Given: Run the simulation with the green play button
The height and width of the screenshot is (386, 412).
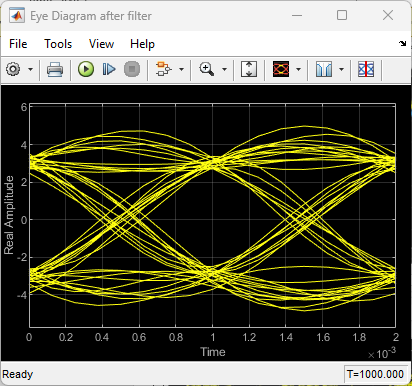Looking at the screenshot, I should [86, 69].
